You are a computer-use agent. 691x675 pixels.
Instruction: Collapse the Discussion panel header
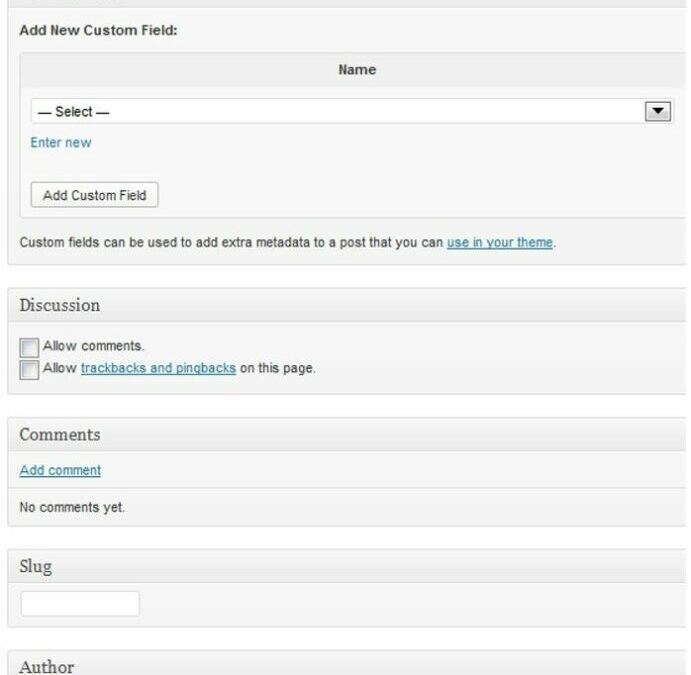coord(346,305)
